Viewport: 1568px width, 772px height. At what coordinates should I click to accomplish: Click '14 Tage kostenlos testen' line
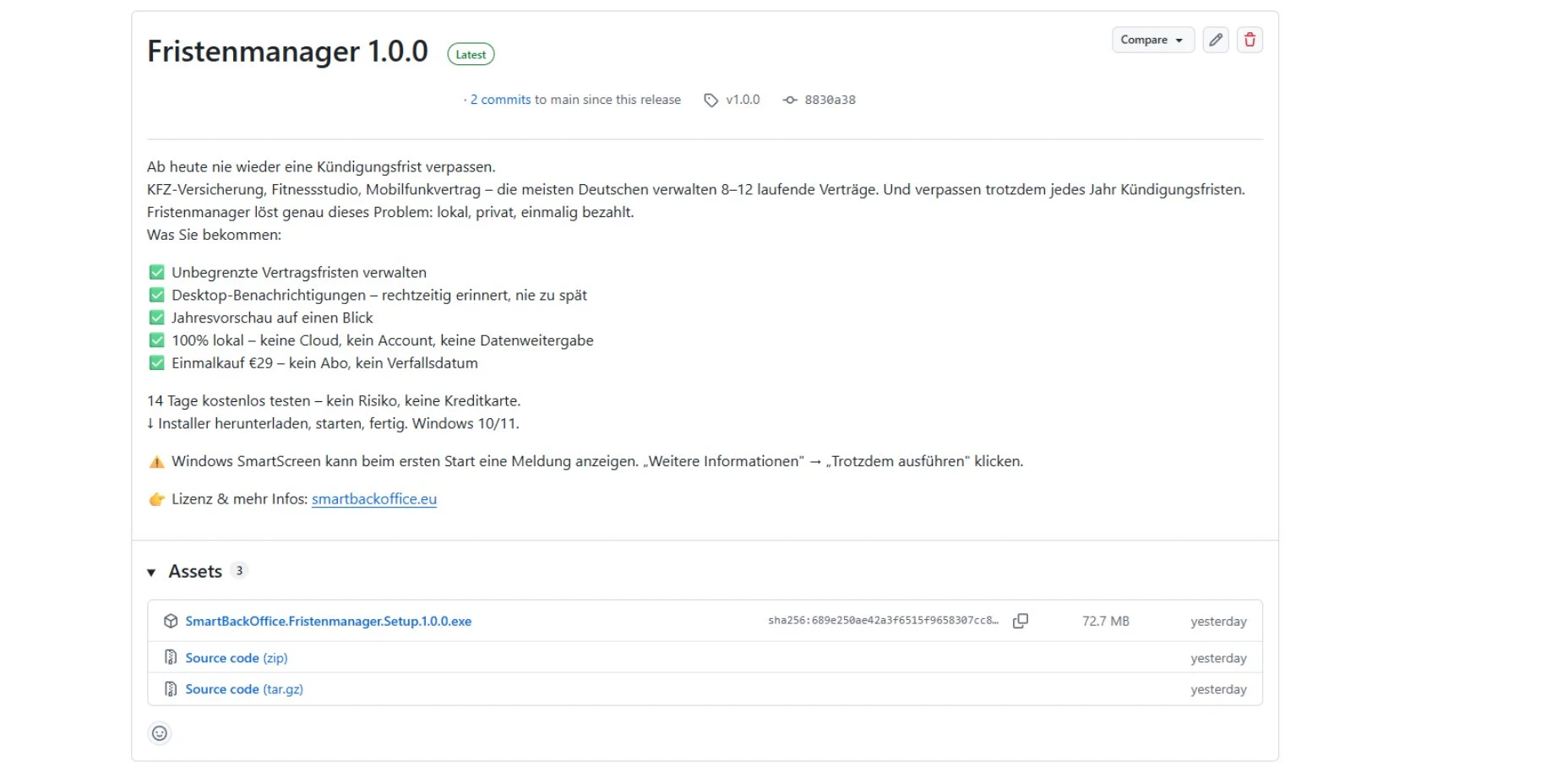click(x=334, y=401)
